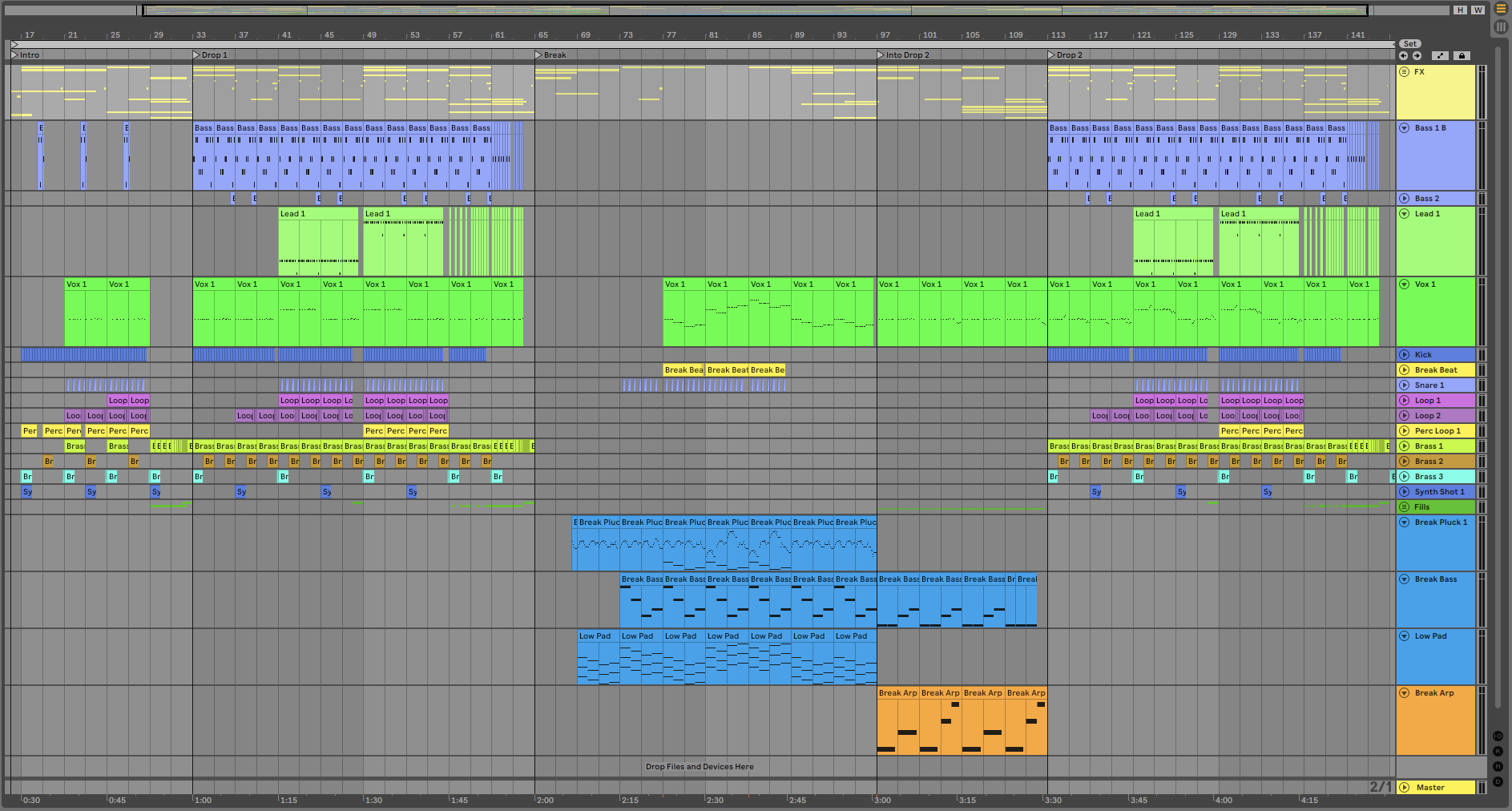Select the Break Arp track name
This screenshot has width=1512, height=811.
tap(1434, 693)
